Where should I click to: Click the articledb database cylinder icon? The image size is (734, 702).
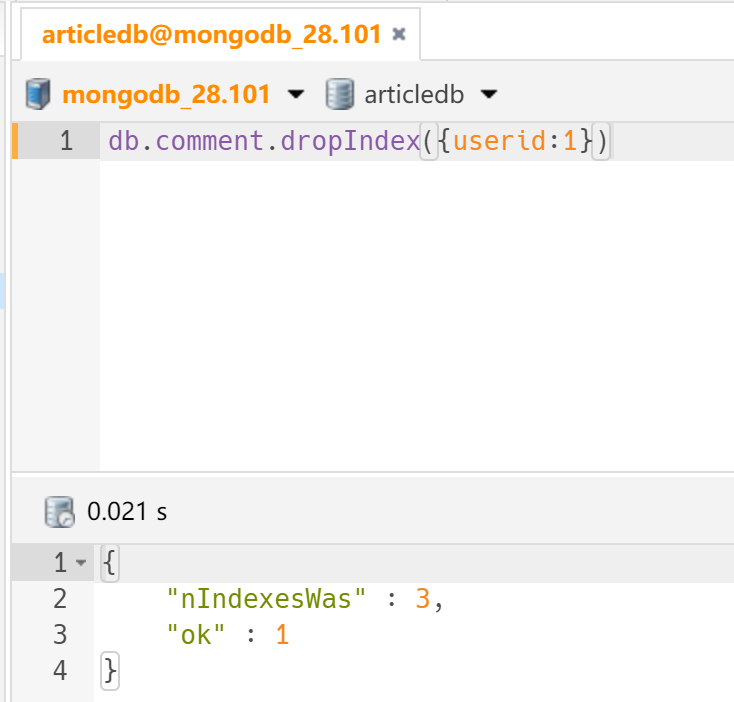[340, 95]
